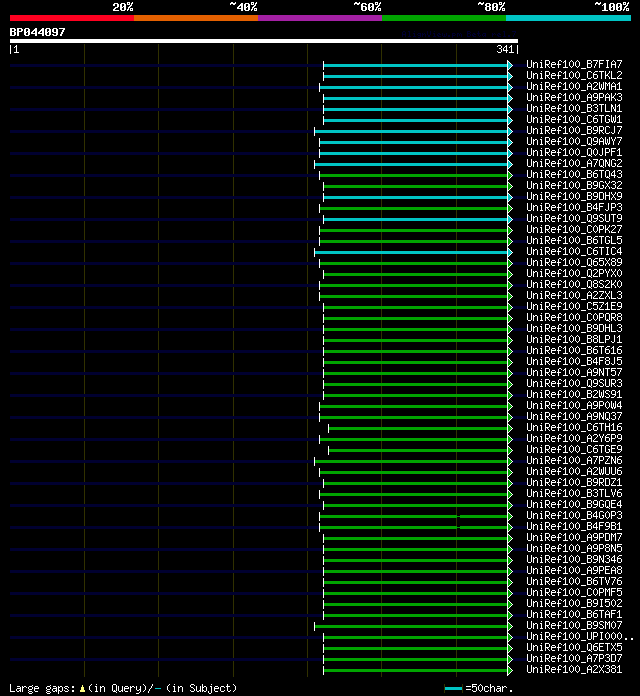Select the UniRef100_B9GQE4 label

pyautogui.click(x=574, y=504)
